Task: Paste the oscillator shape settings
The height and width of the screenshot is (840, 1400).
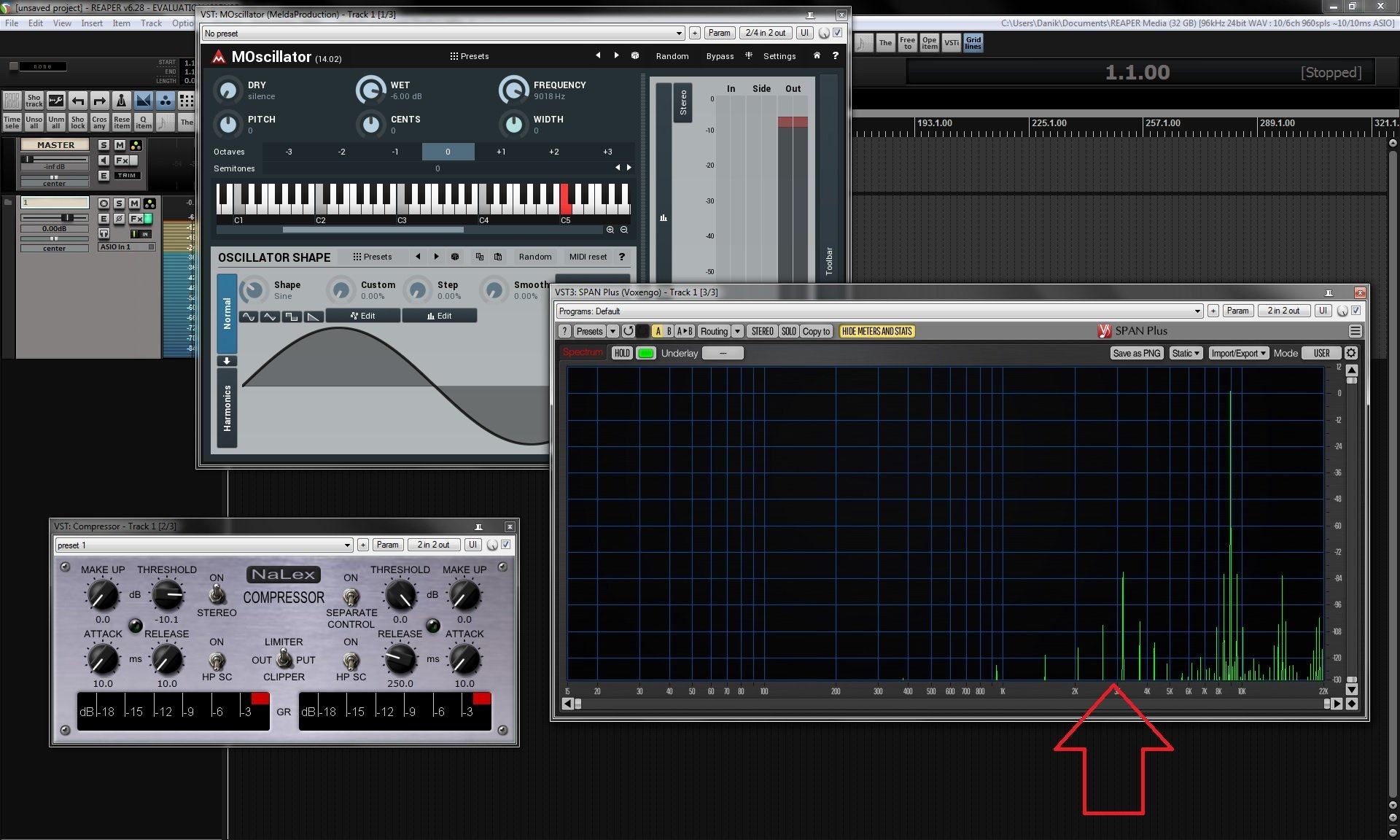Action: coord(498,257)
